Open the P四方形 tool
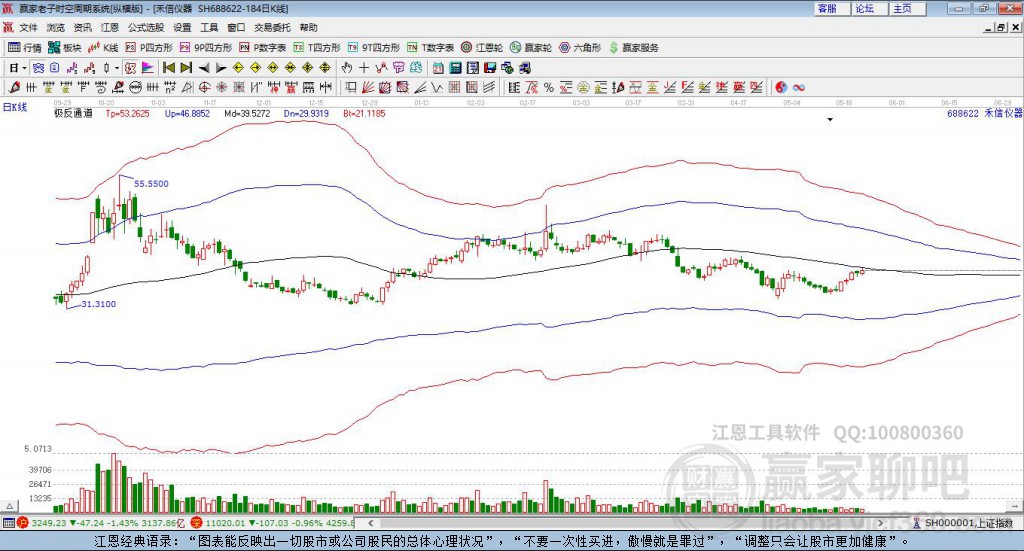This screenshot has height=551, width=1024. (149, 48)
